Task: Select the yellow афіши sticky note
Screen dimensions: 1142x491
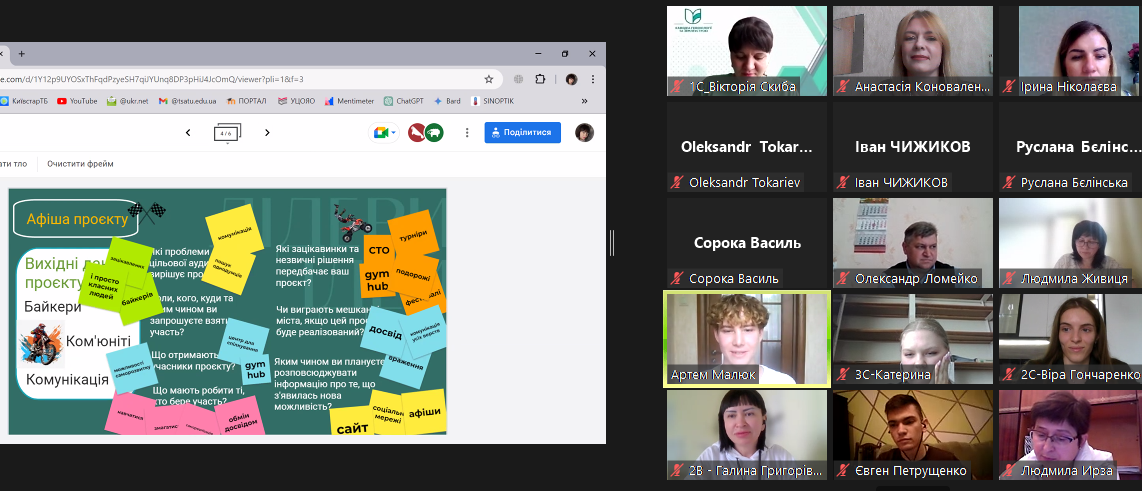Action: (x=425, y=412)
